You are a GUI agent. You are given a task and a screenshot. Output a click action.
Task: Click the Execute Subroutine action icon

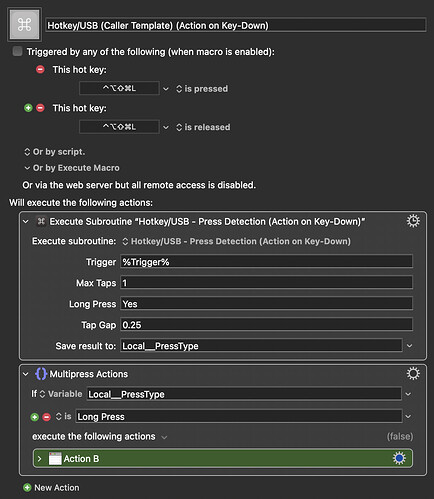tap(41, 221)
